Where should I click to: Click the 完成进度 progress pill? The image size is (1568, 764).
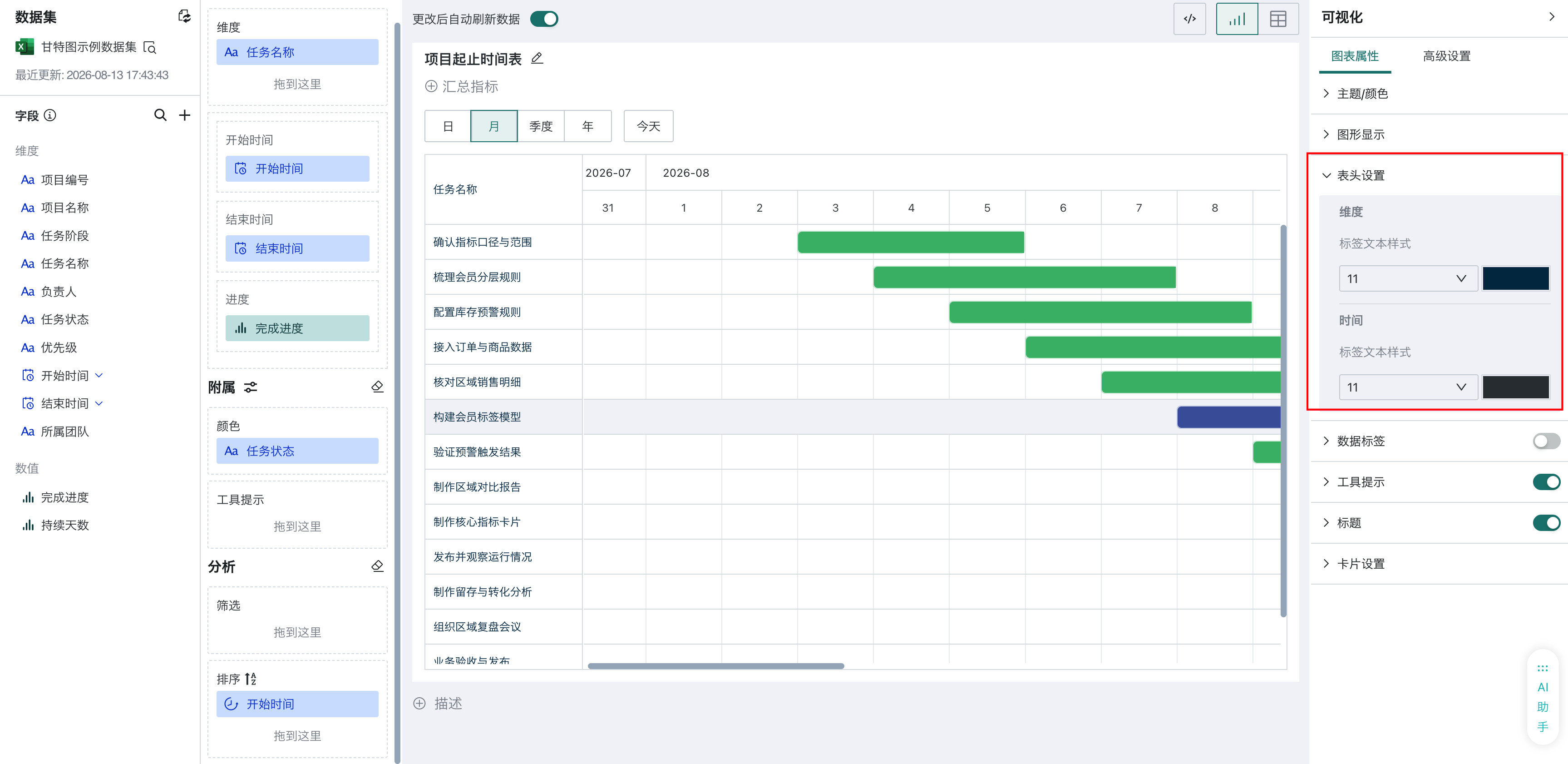pyautogui.click(x=297, y=328)
